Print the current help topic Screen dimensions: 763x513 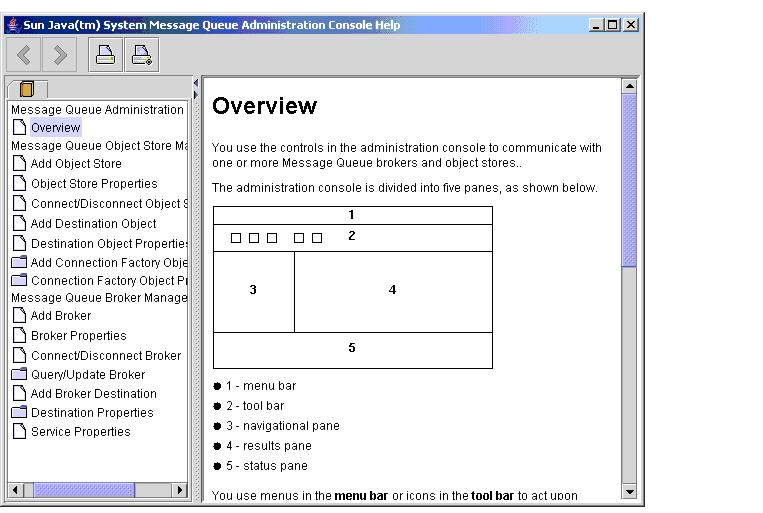(x=105, y=55)
